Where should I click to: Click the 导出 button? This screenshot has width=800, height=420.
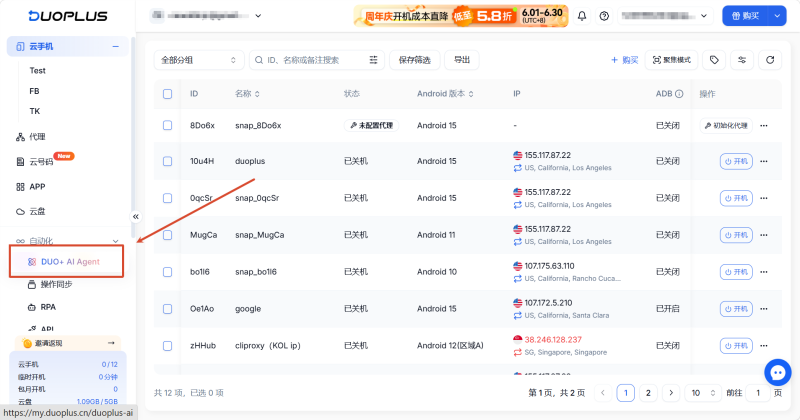462,60
